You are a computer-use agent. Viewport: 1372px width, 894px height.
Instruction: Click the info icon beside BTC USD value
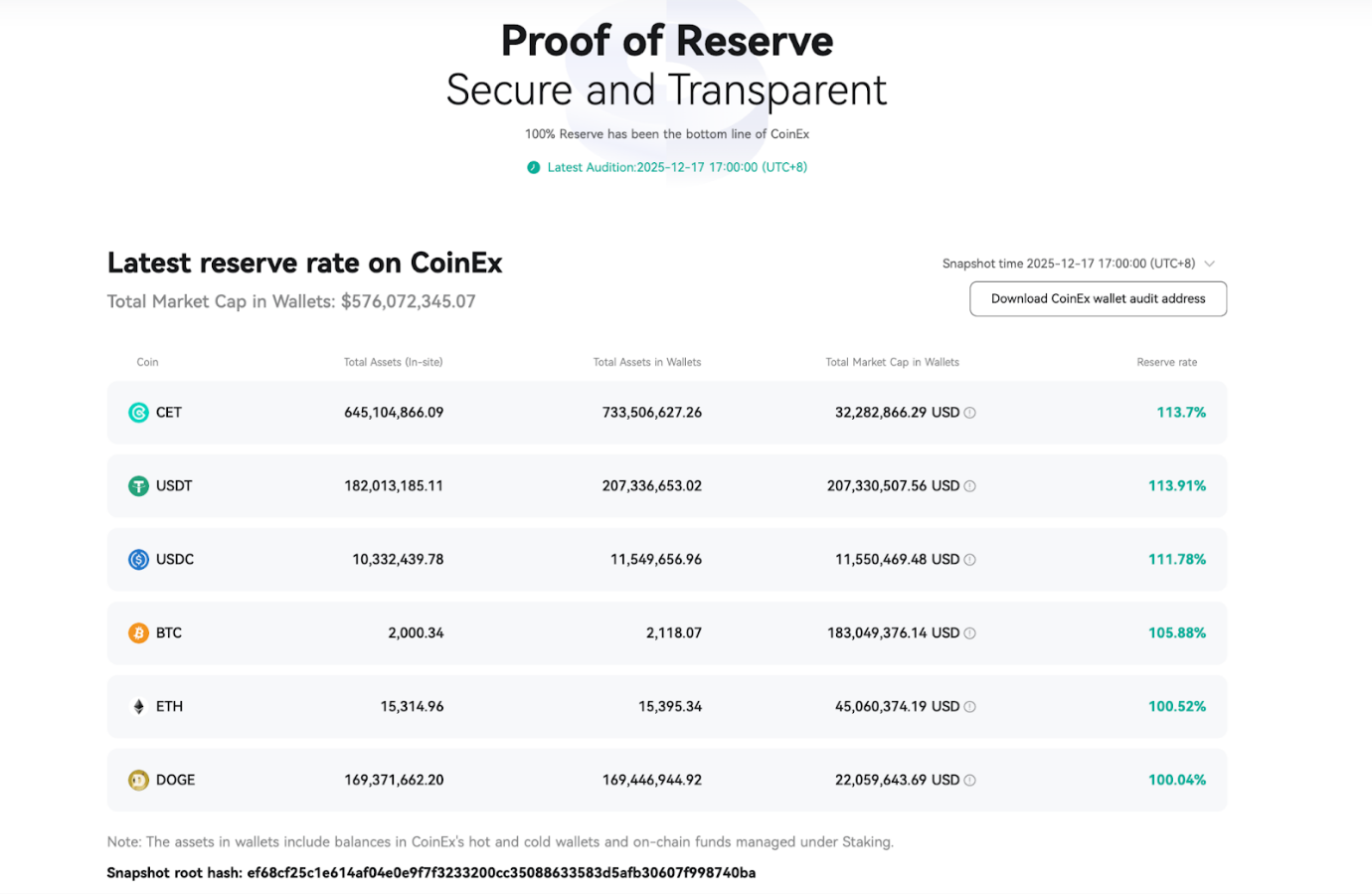pyautogui.click(x=969, y=632)
